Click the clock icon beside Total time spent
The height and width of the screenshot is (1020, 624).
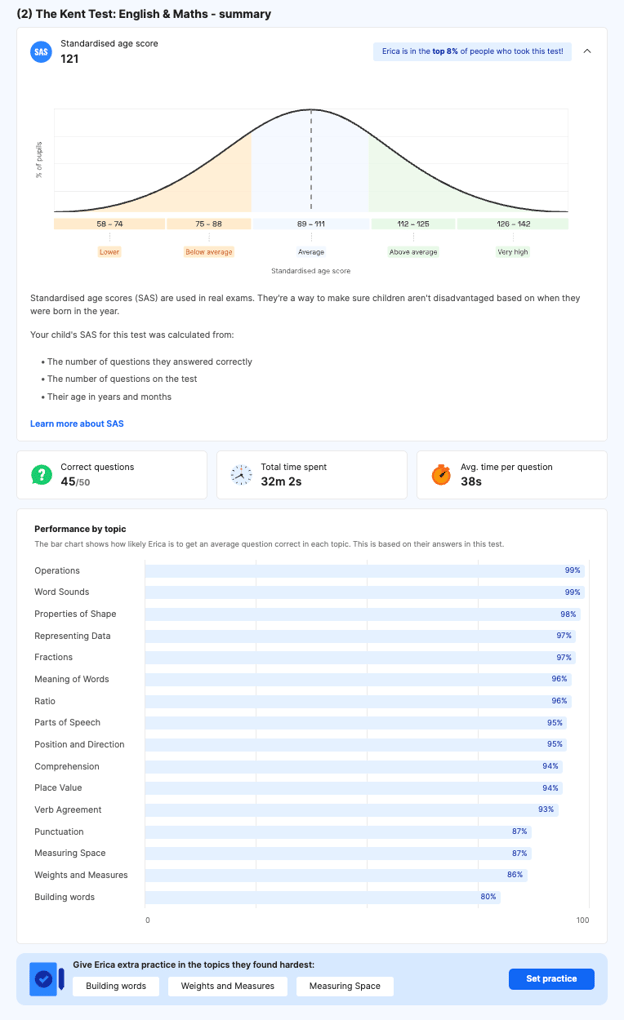click(241, 475)
